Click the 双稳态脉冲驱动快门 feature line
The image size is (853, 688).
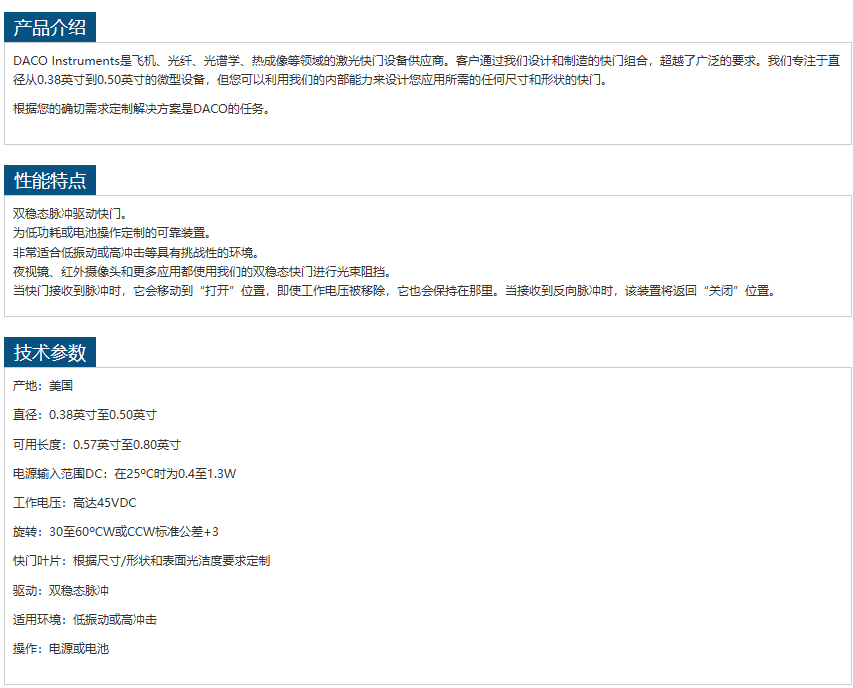coord(70,214)
